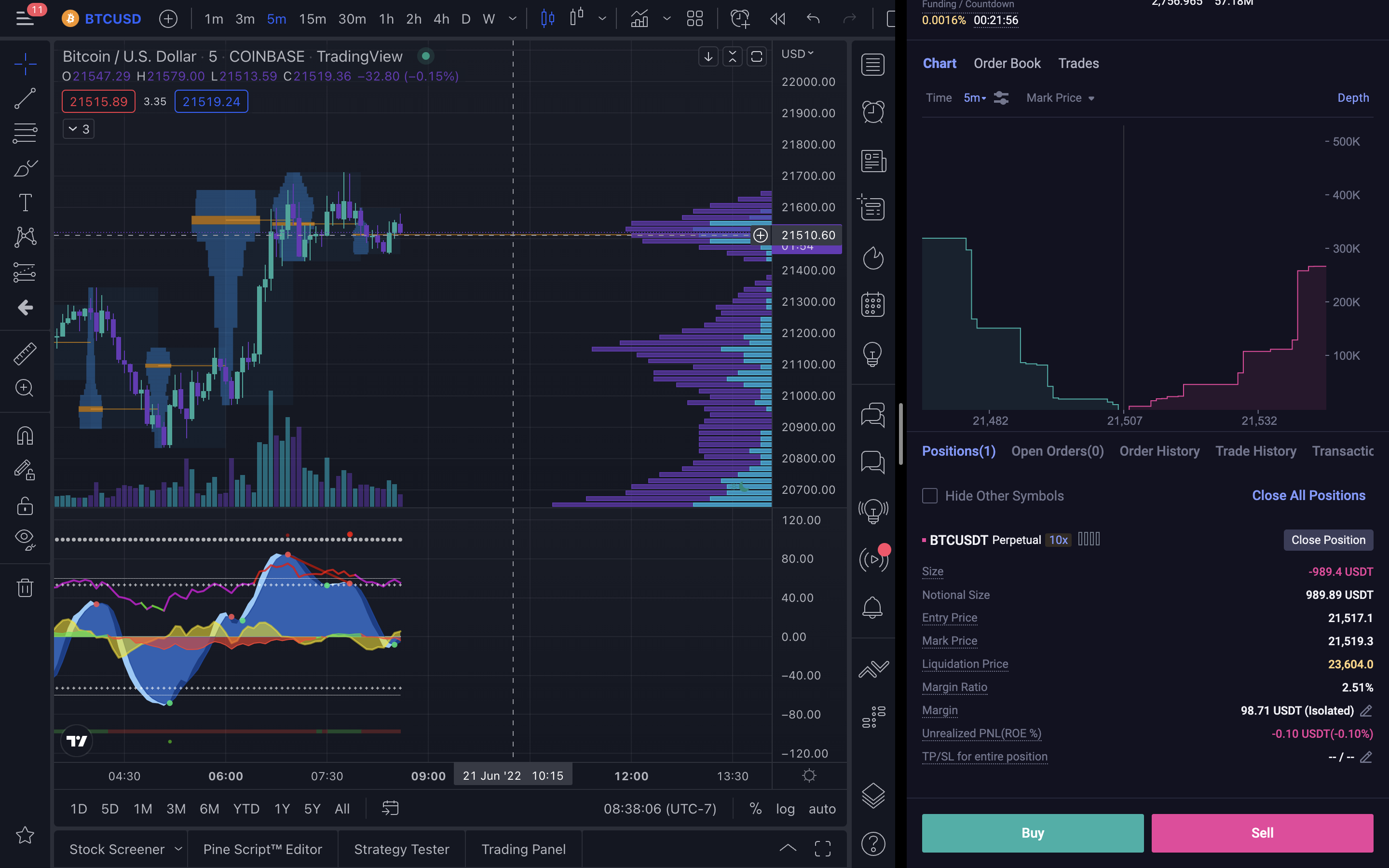This screenshot has width=1389, height=868.
Task: Open the XABCD pattern tools
Action: coord(25,237)
